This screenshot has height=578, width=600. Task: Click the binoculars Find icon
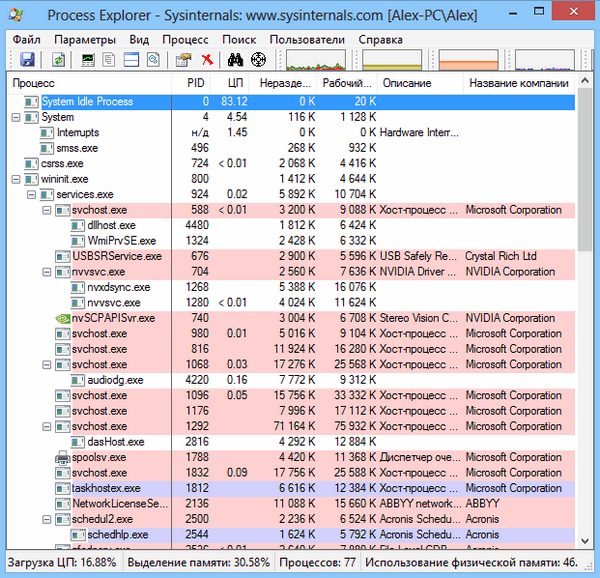pyautogui.click(x=236, y=60)
